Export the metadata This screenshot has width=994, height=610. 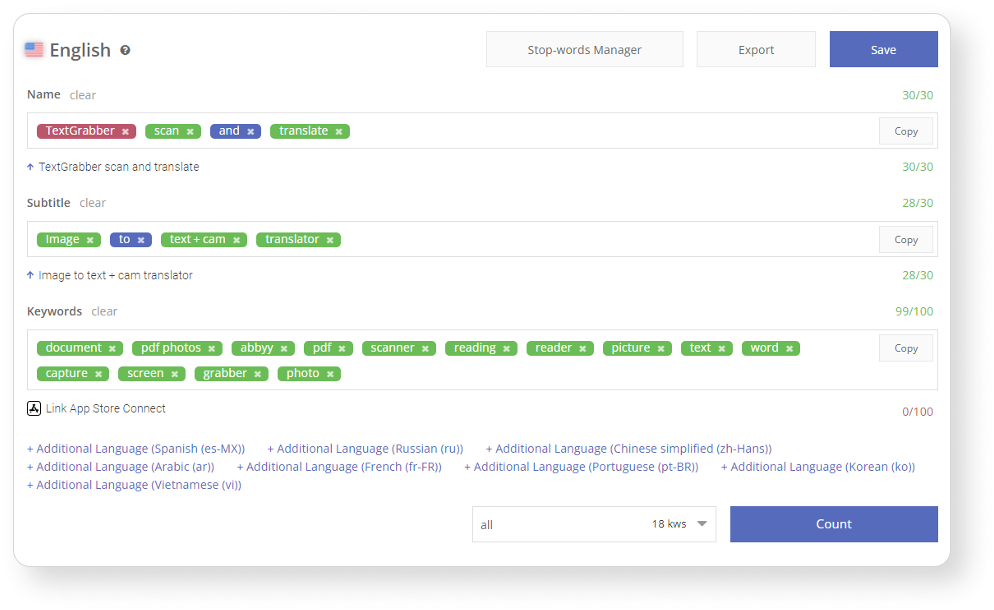(755, 48)
